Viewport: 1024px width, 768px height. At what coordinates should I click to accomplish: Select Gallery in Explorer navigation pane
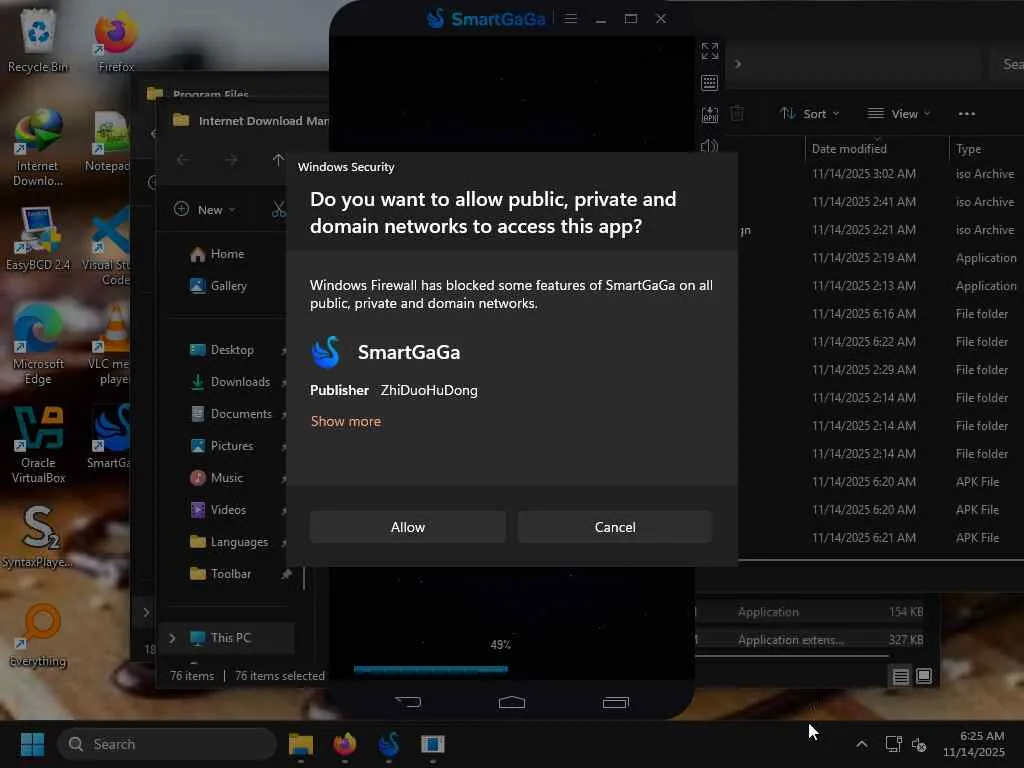coord(218,286)
